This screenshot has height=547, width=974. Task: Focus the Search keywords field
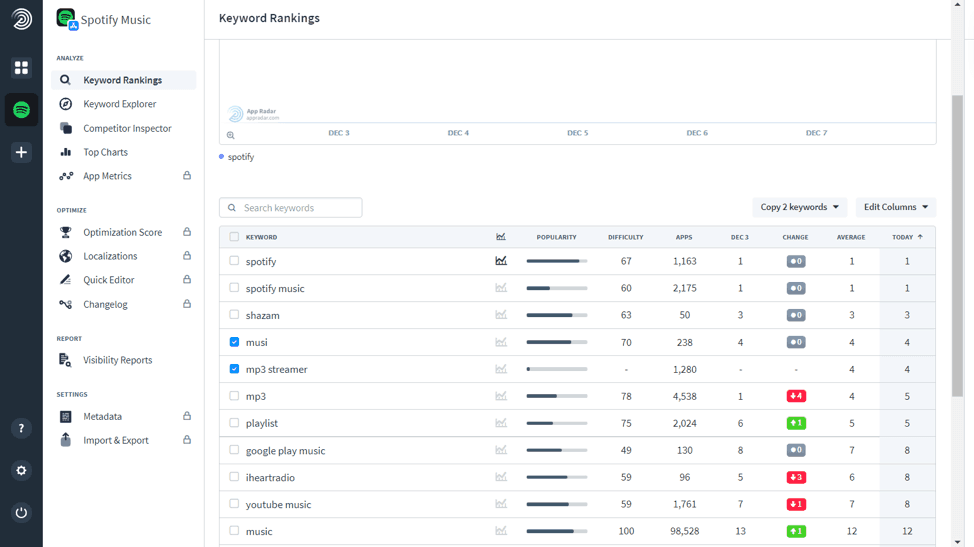291,207
